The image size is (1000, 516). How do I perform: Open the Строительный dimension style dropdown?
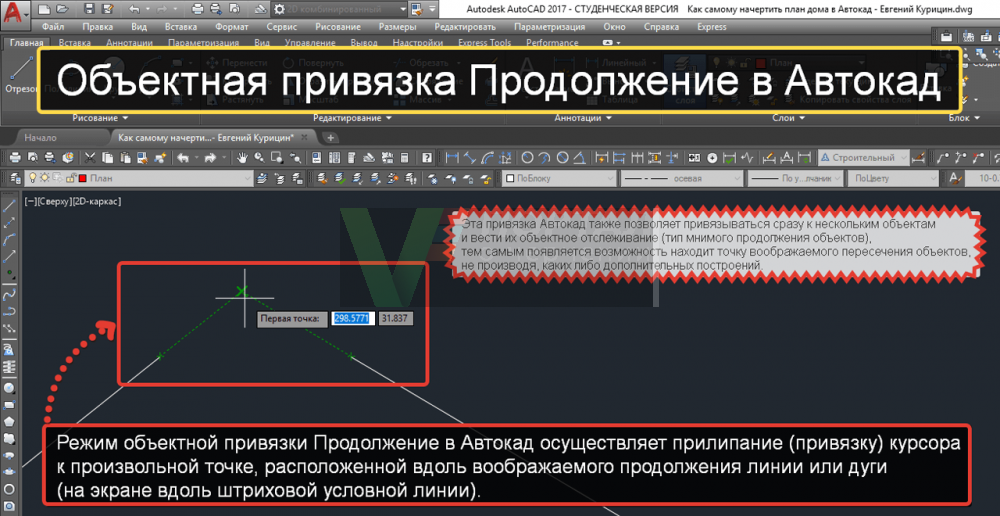pos(862,158)
